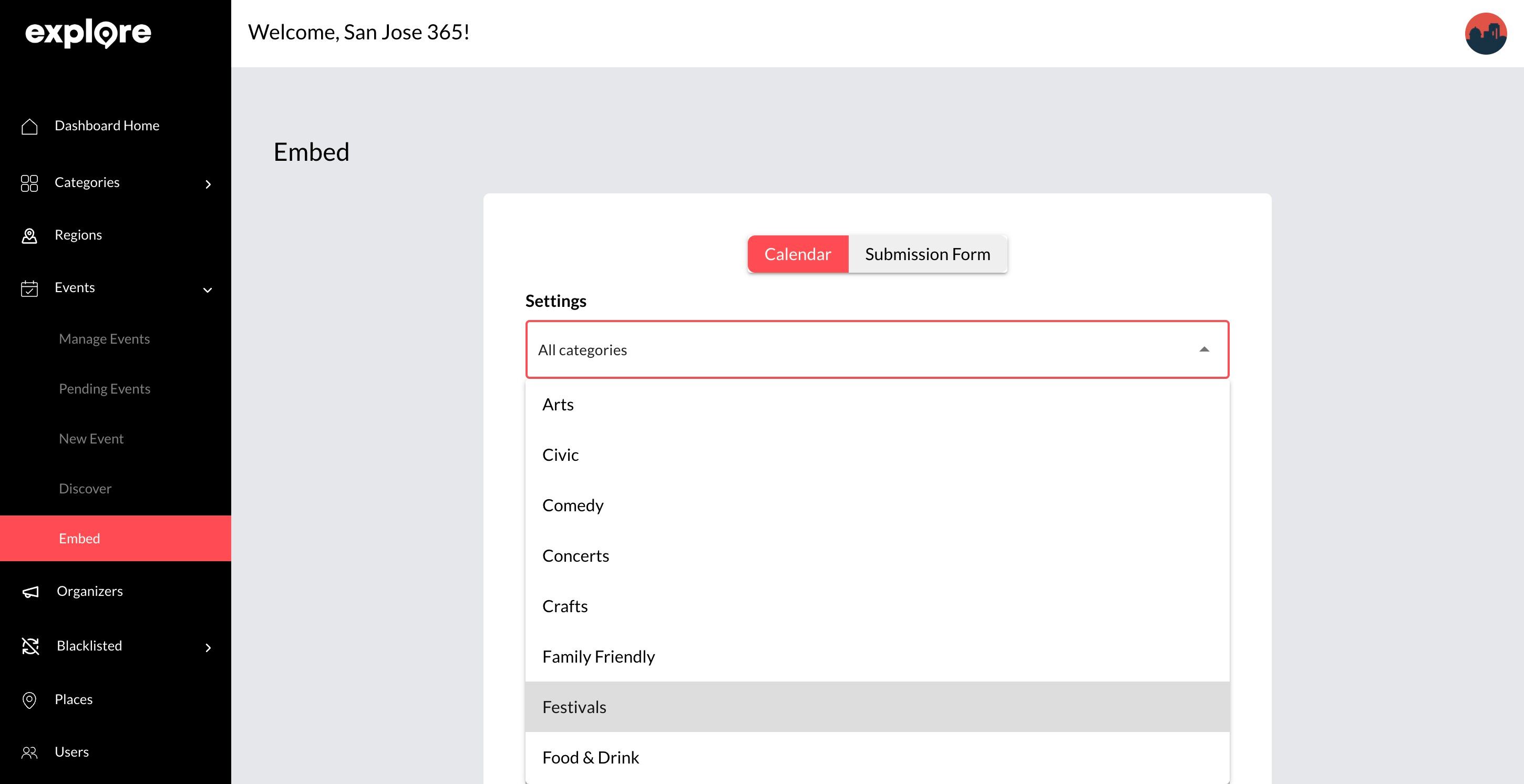Viewport: 1524px width, 784px height.
Task: Click the Regions map pin icon
Action: pos(29,235)
